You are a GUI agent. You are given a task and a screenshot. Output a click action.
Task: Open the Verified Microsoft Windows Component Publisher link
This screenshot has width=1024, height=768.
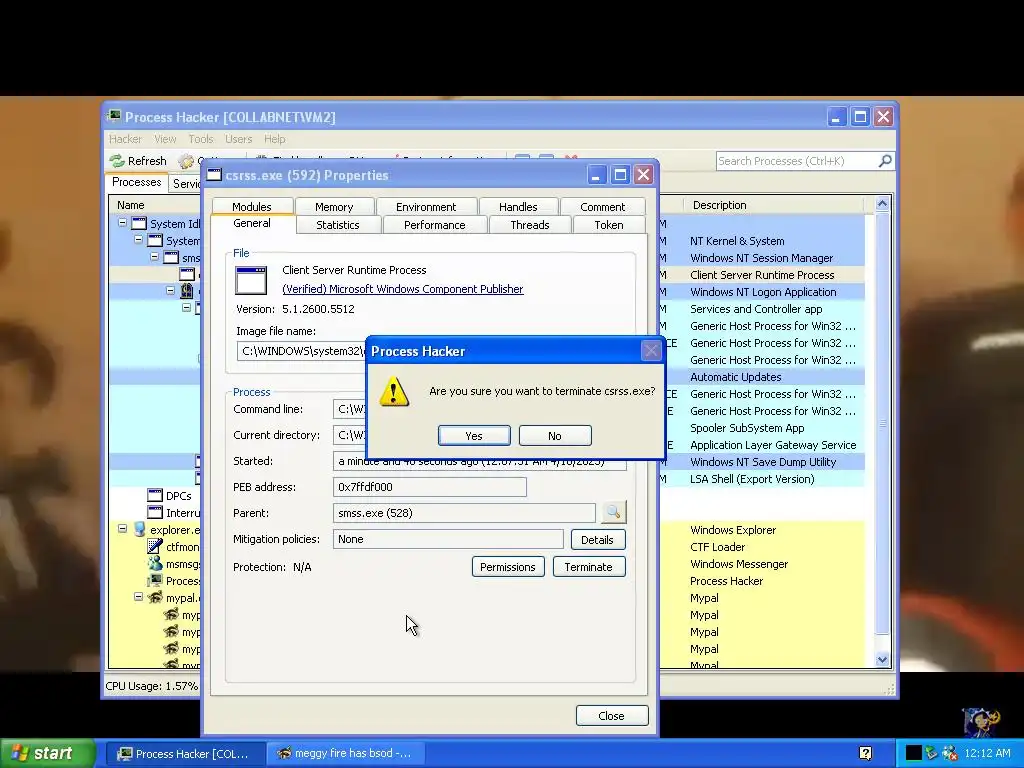pos(402,289)
